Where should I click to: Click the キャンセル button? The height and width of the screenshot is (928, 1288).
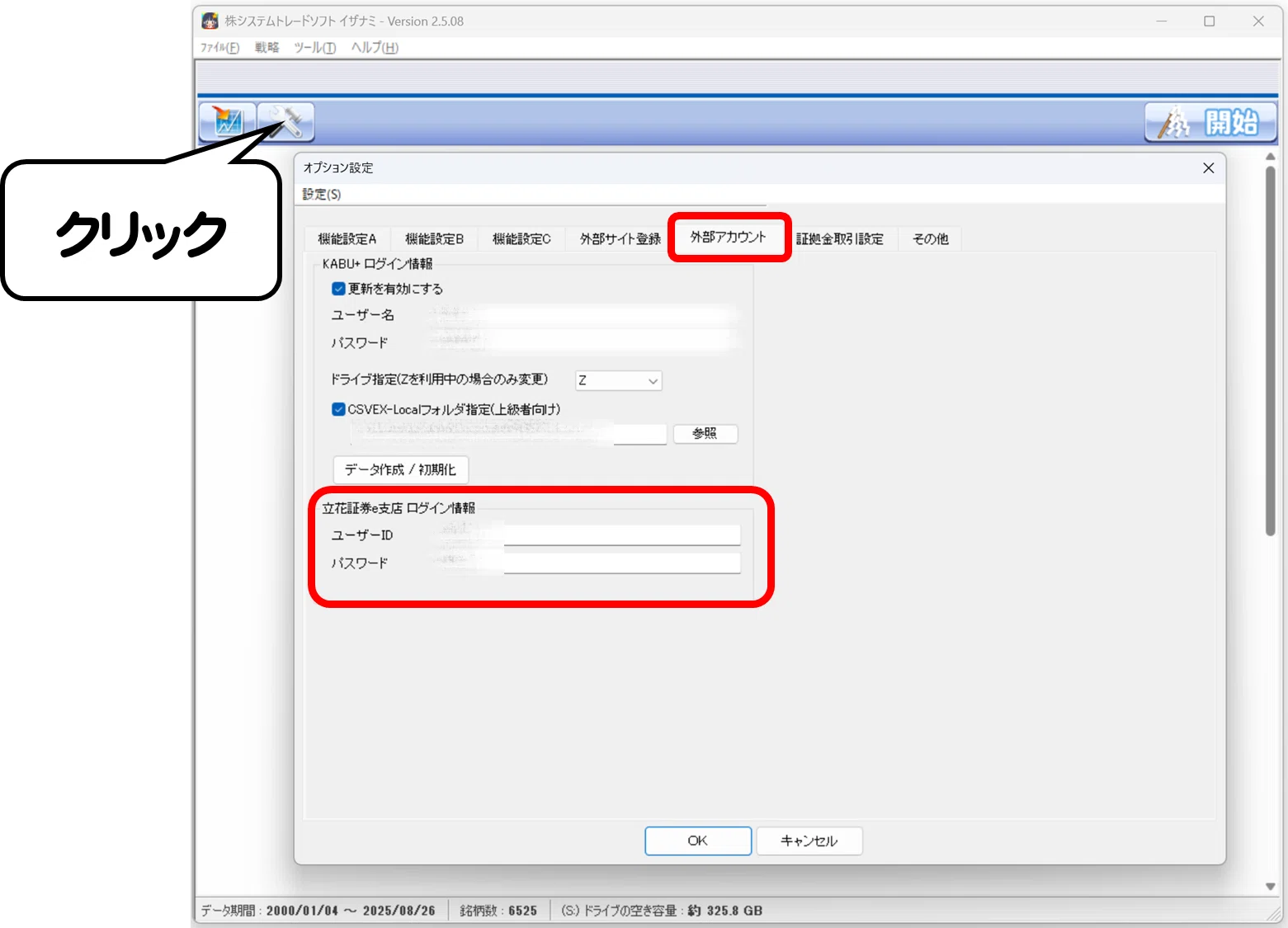point(809,841)
